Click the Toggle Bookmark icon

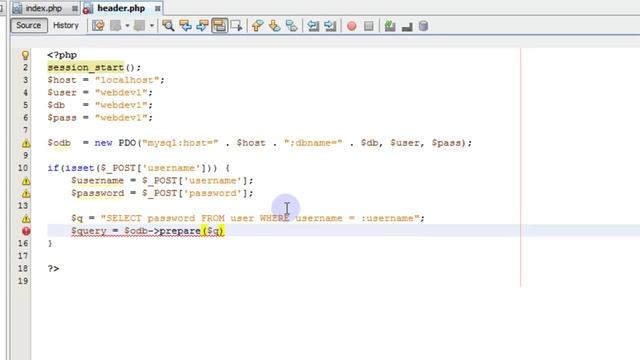[x=291, y=26]
